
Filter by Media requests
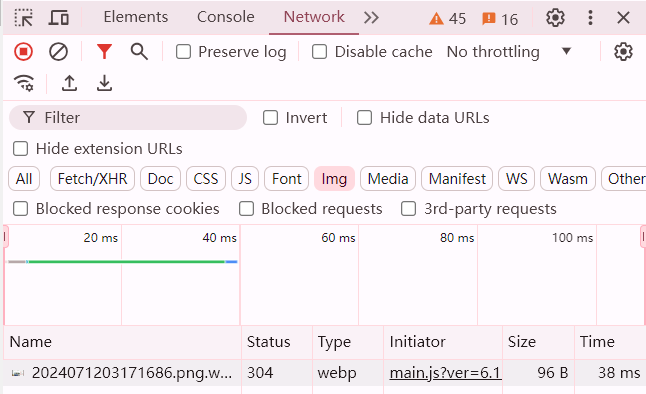point(388,179)
